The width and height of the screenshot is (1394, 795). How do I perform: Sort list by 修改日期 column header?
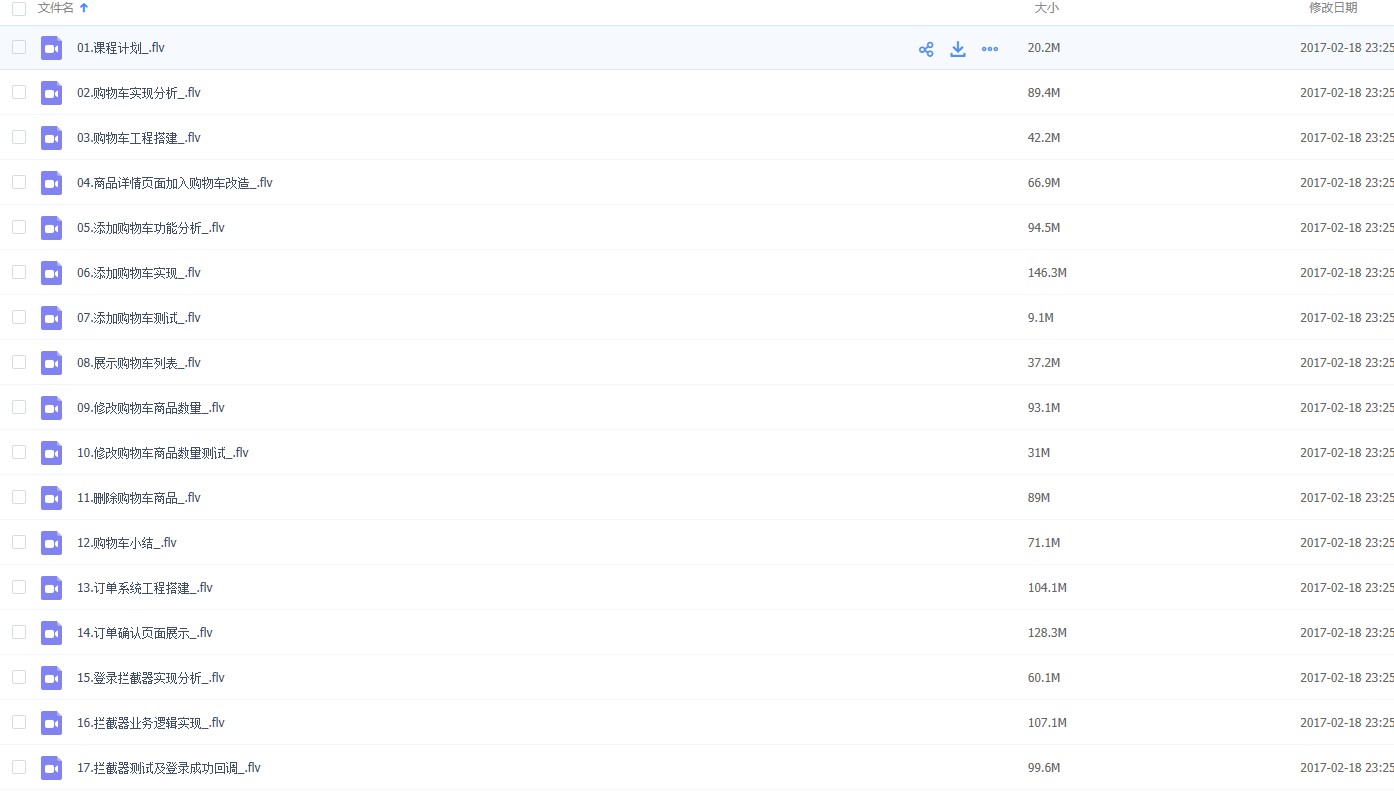pyautogui.click(x=1333, y=8)
